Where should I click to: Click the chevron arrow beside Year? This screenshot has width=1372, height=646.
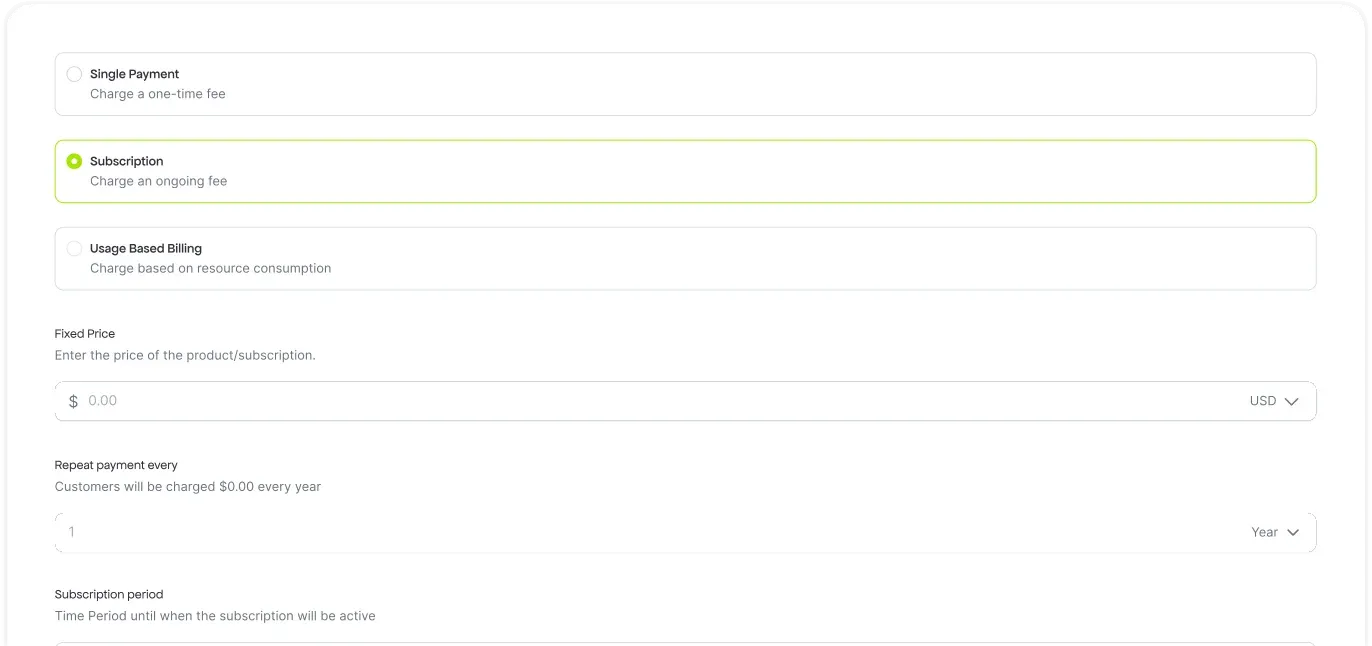pos(1293,533)
